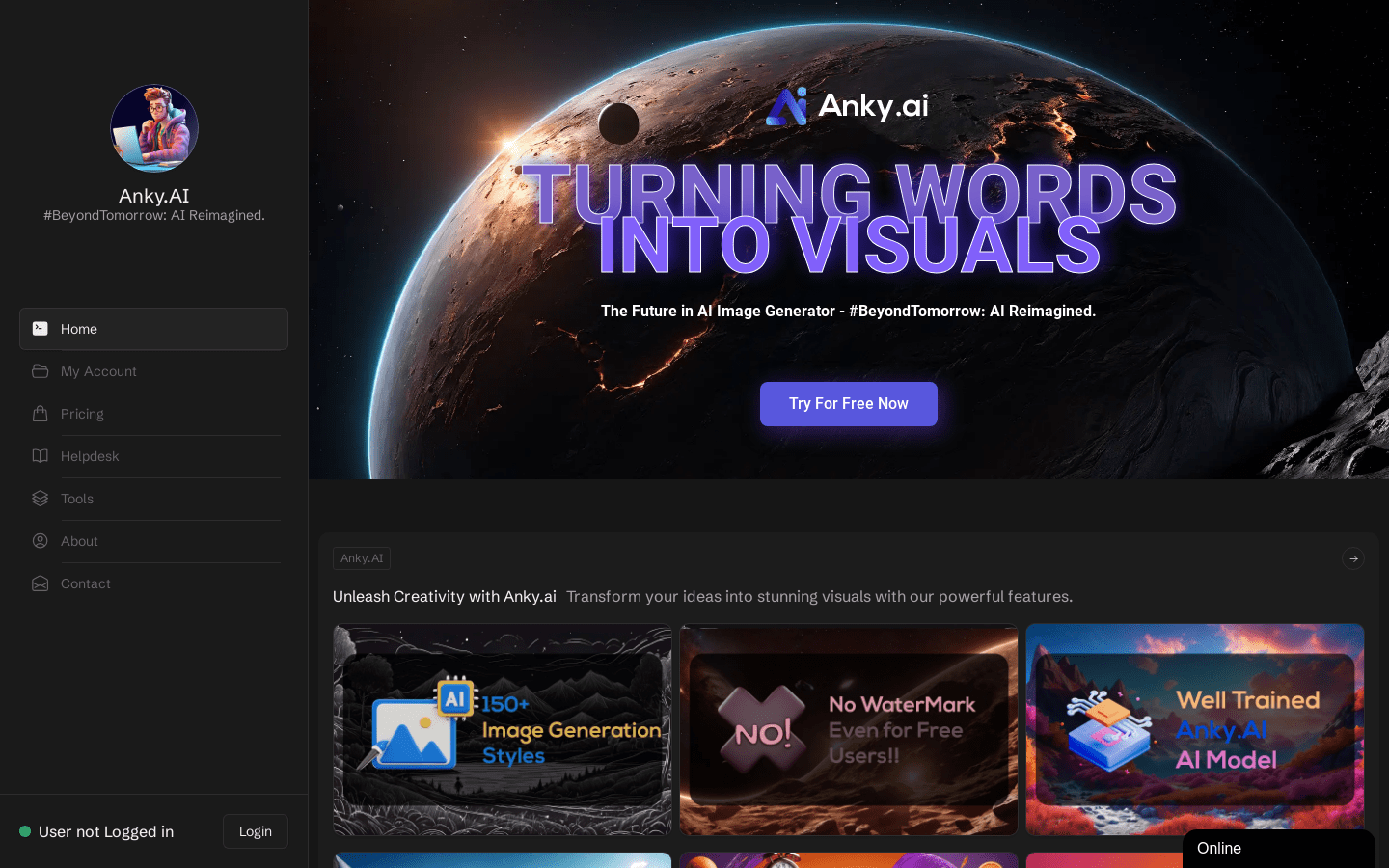Viewport: 1389px width, 868px height.
Task: Click the Turning Words Into Visuals headline
Action: tap(849, 220)
